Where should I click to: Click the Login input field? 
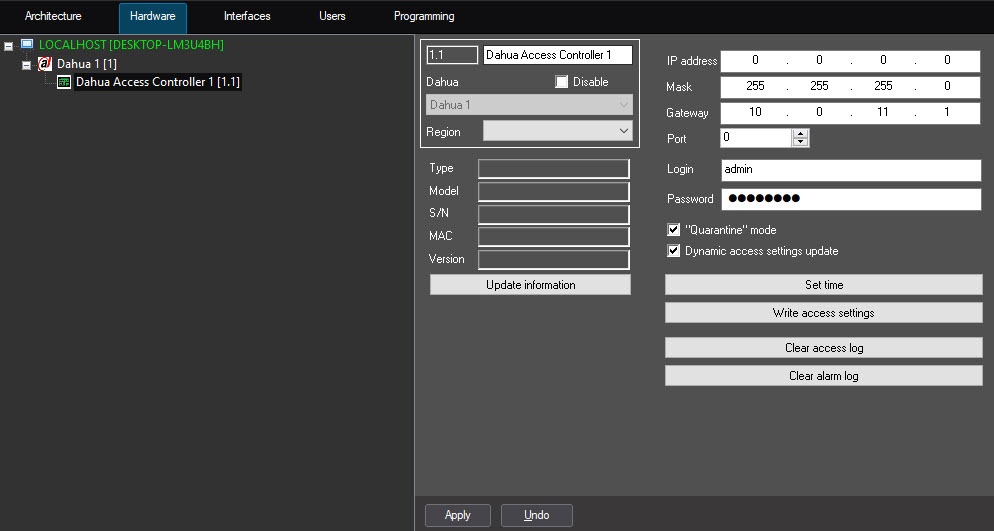pyautogui.click(x=850, y=170)
